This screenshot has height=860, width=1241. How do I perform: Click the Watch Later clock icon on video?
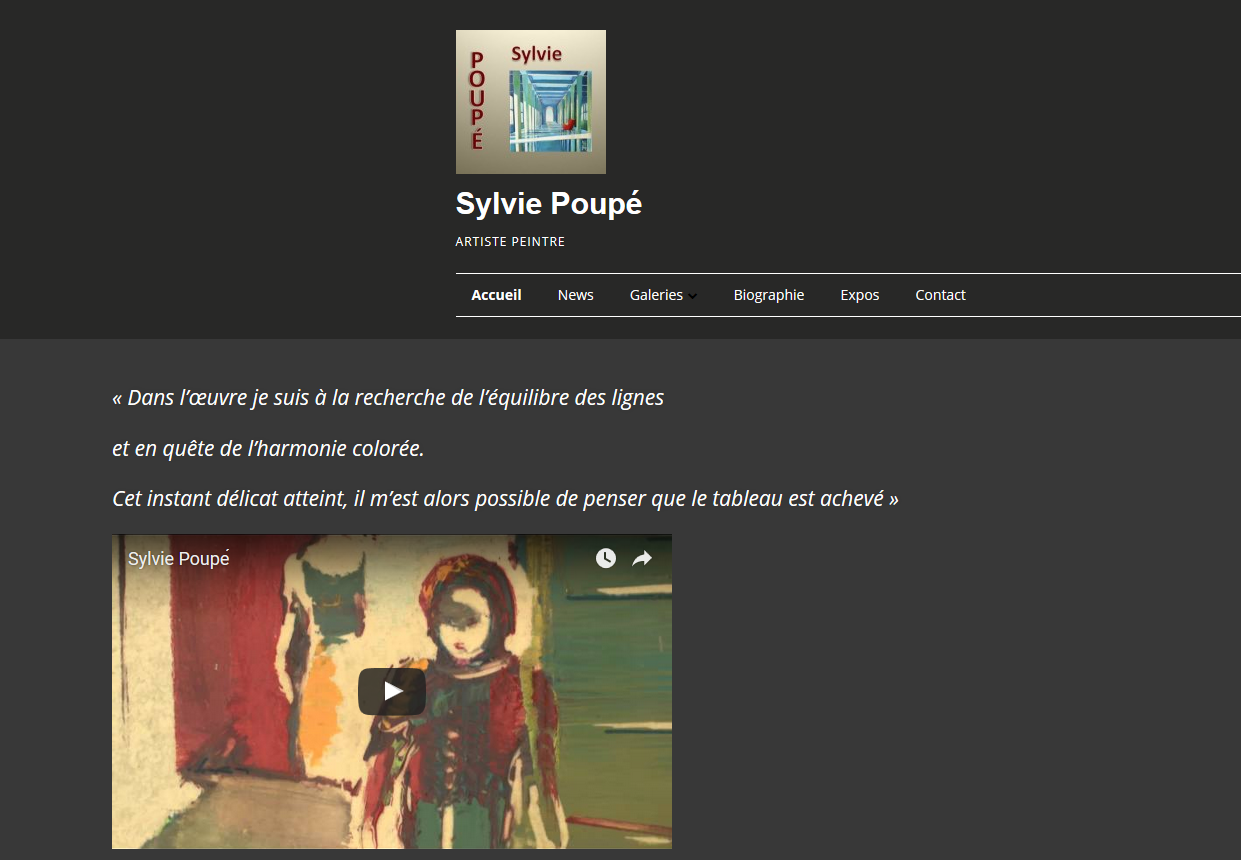tap(606, 558)
